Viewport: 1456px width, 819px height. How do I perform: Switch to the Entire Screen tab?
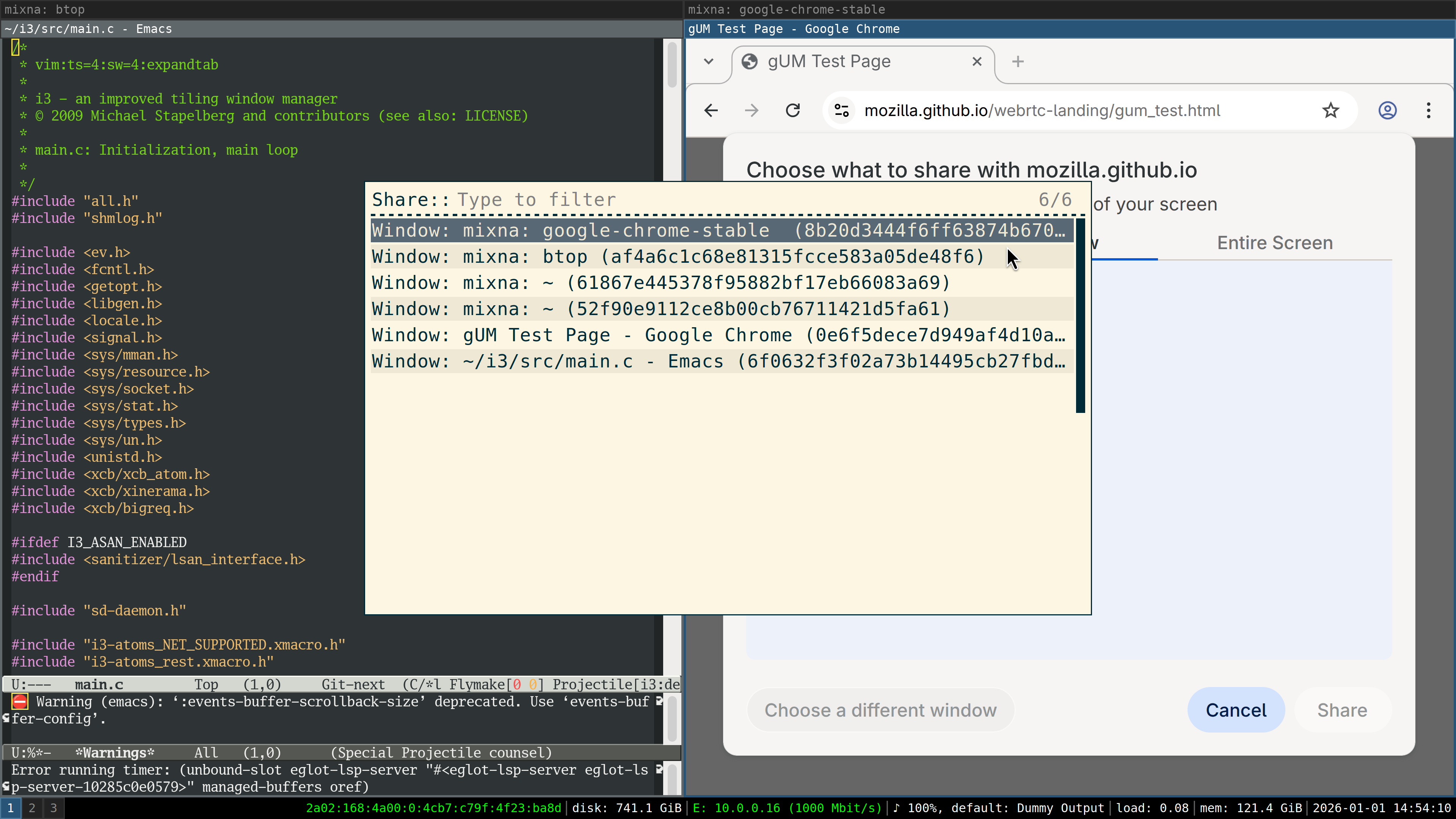click(x=1274, y=243)
